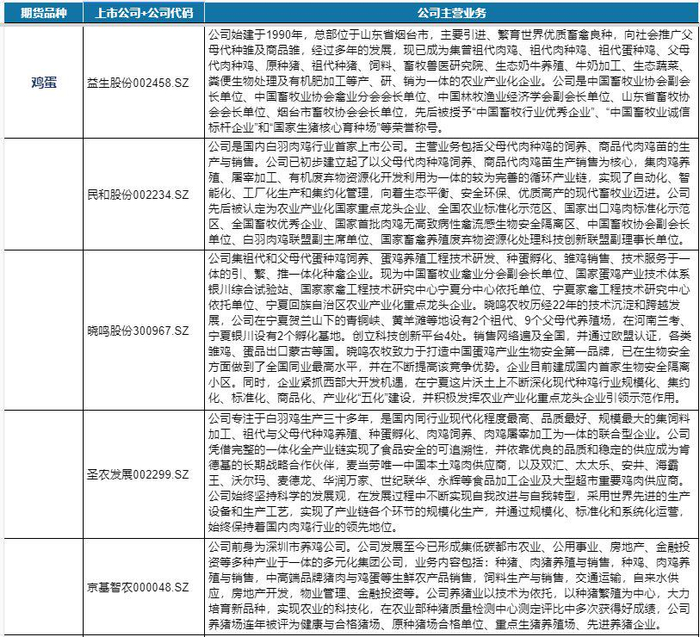This screenshot has width=700, height=637.
Task: Click the 公司主营业务 column header
Action: (452, 12)
